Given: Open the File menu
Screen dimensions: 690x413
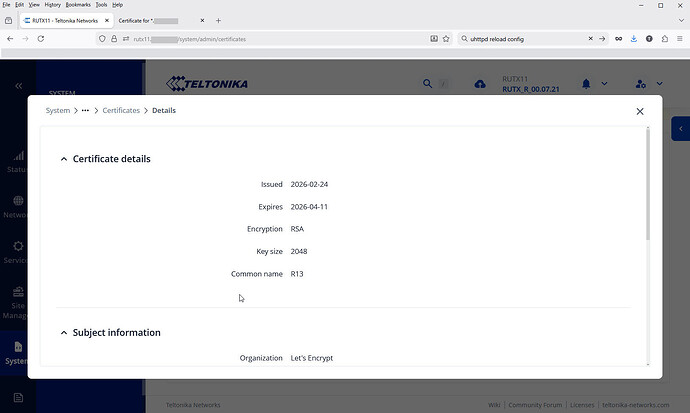Looking at the screenshot, I should 6,5.
